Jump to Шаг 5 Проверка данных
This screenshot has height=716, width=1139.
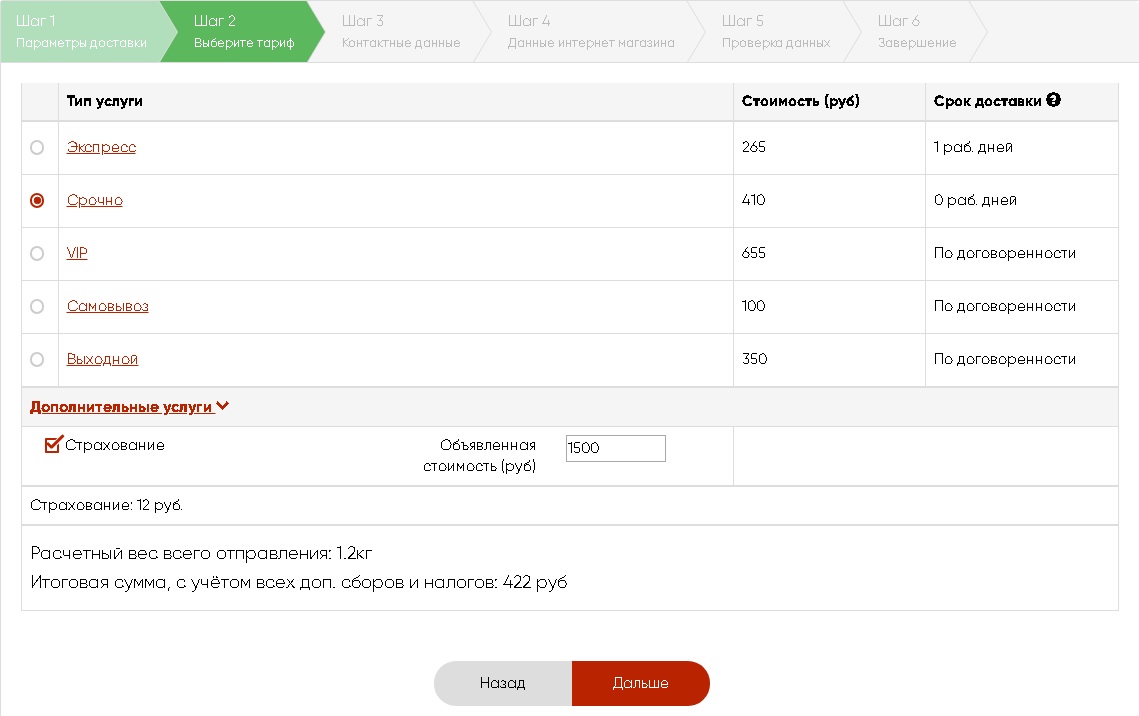point(776,31)
